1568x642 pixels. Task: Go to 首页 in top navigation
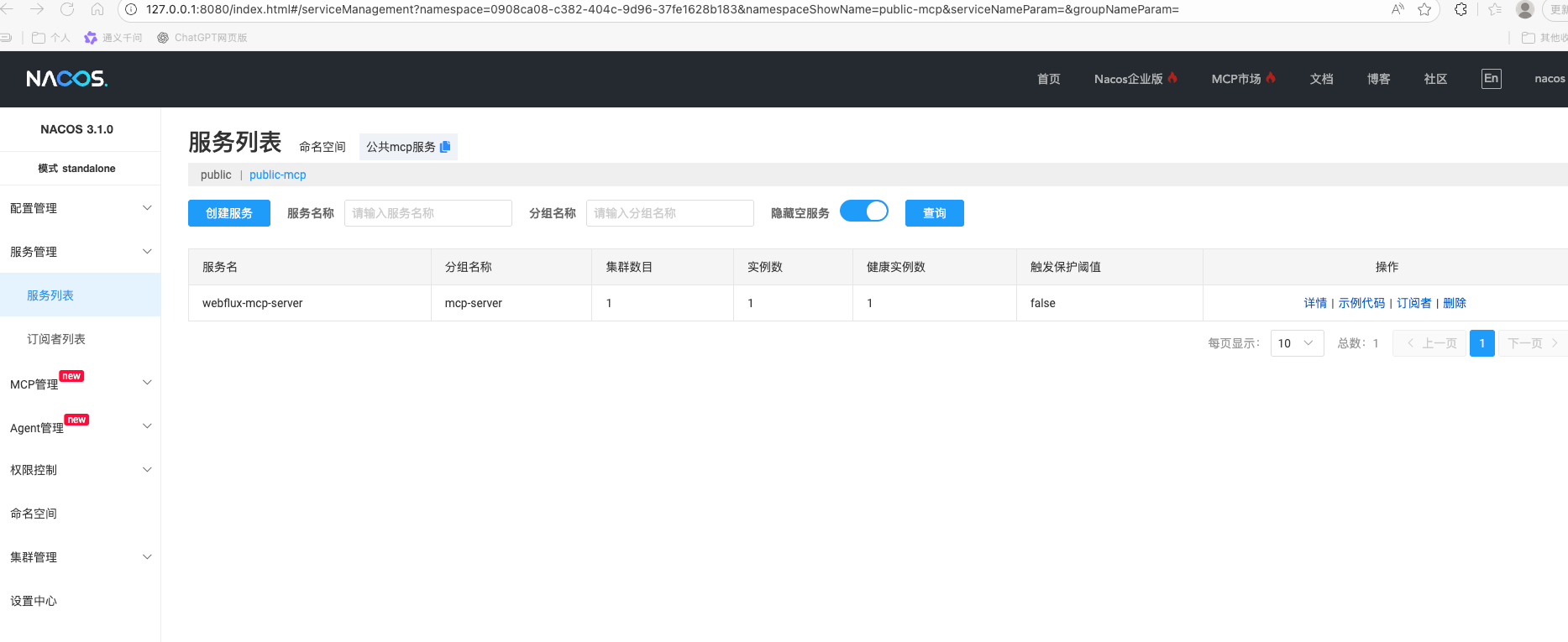tap(1048, 79)
